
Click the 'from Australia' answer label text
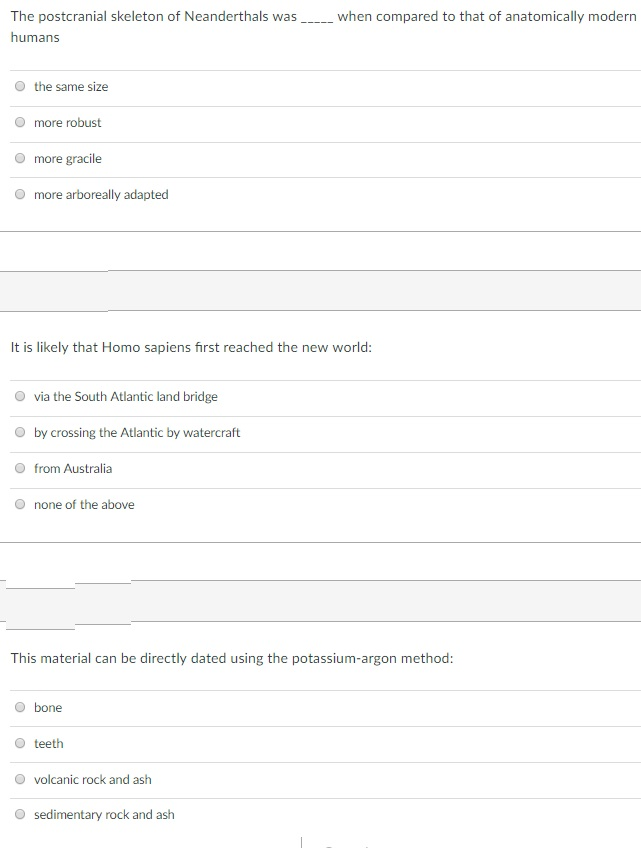73,469
